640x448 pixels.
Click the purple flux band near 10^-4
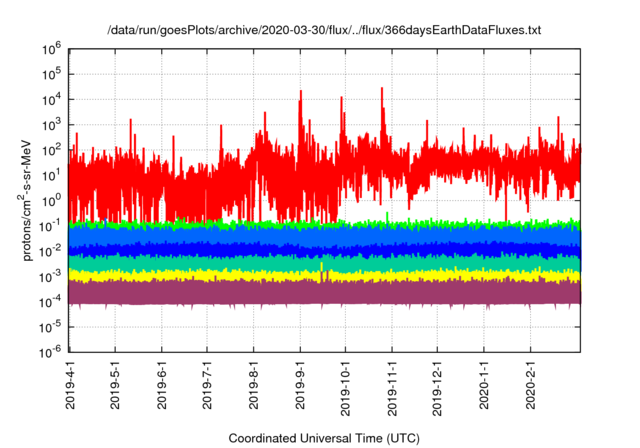[x=324, y=293]
